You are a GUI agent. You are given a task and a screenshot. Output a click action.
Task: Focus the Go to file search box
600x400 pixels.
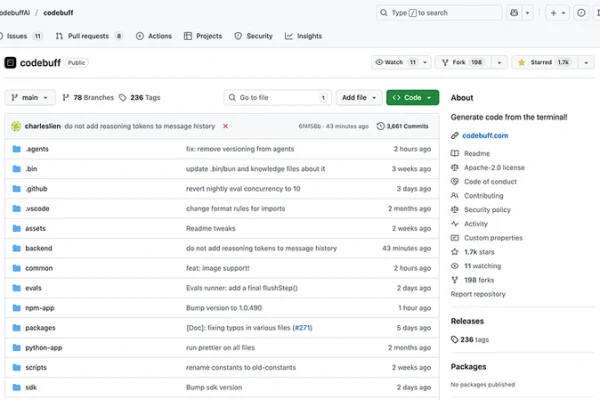[x=278, y=98]
